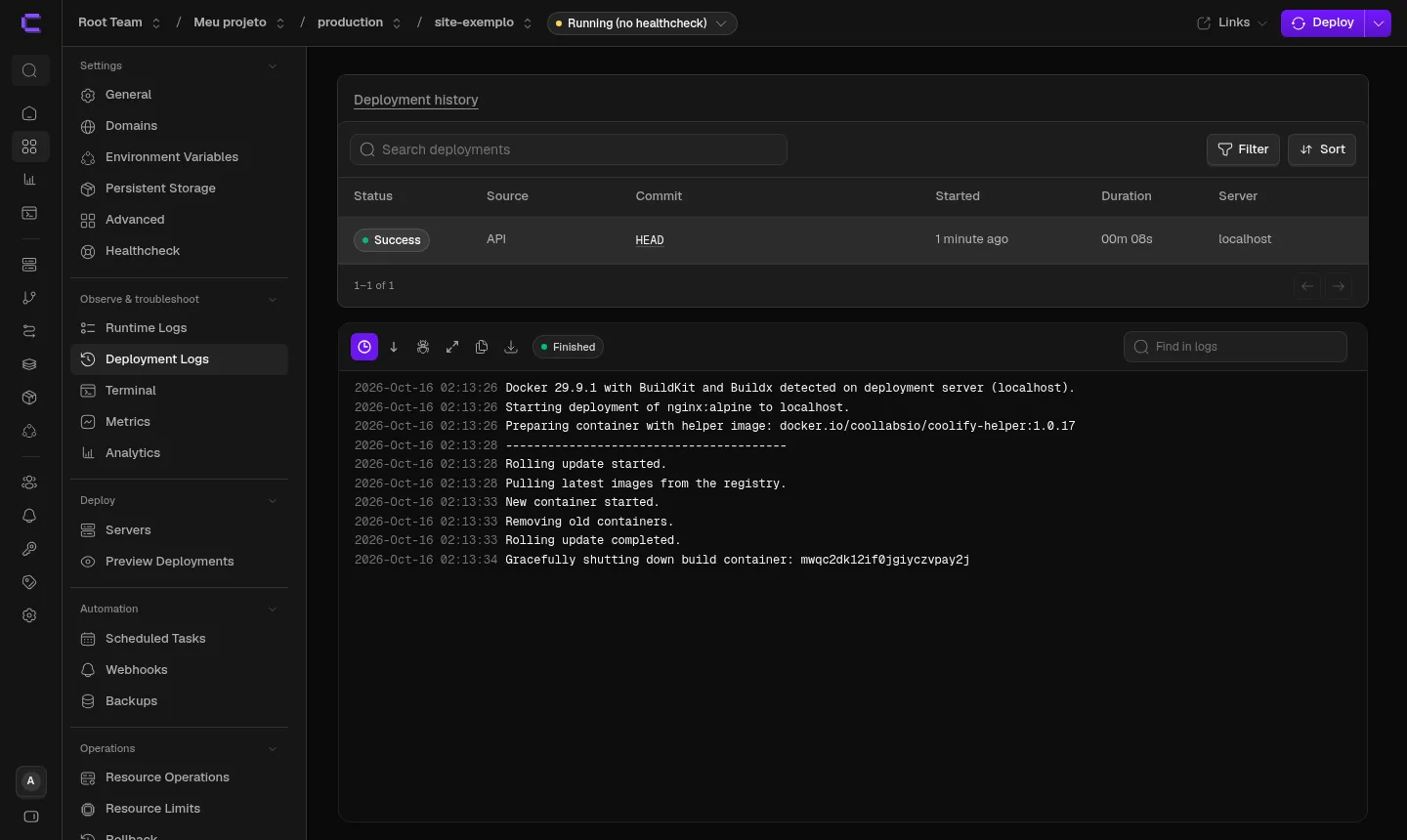This screenshot has width=1407, height=840.
Task: Go to the next deployments page arrow
Action: tap(1339, 286)
